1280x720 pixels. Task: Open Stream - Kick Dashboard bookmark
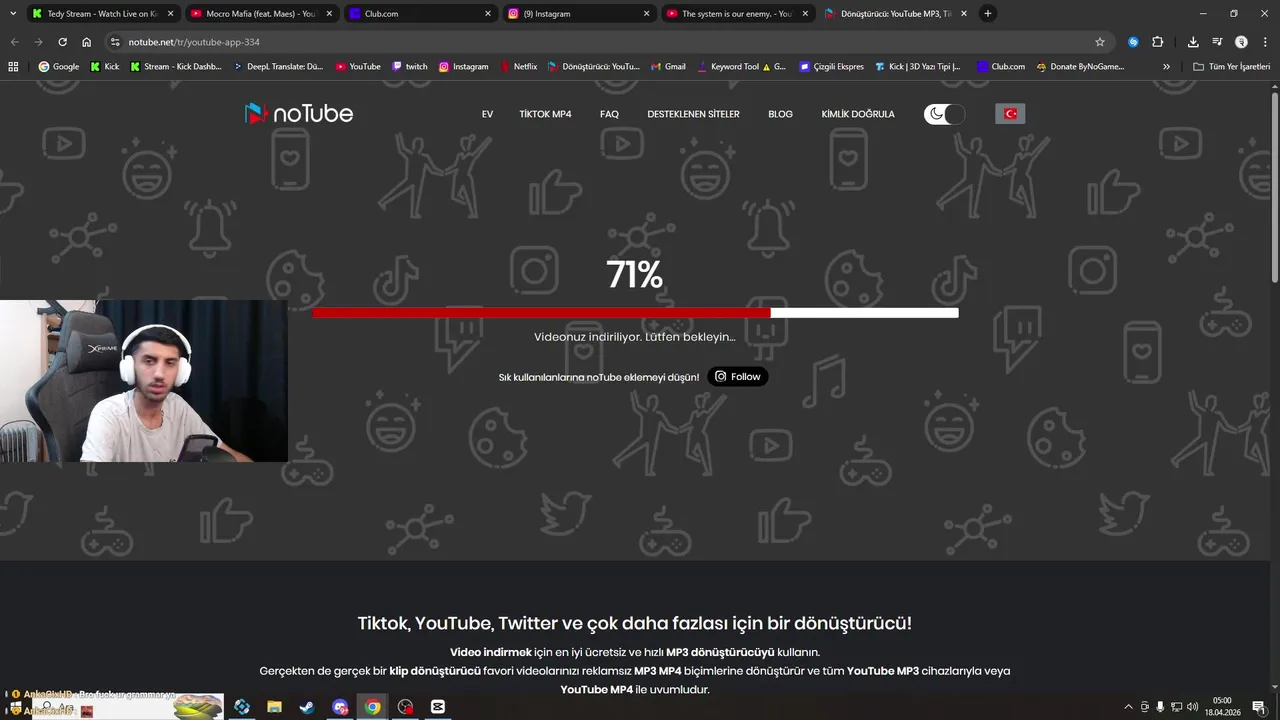[176, 67]
